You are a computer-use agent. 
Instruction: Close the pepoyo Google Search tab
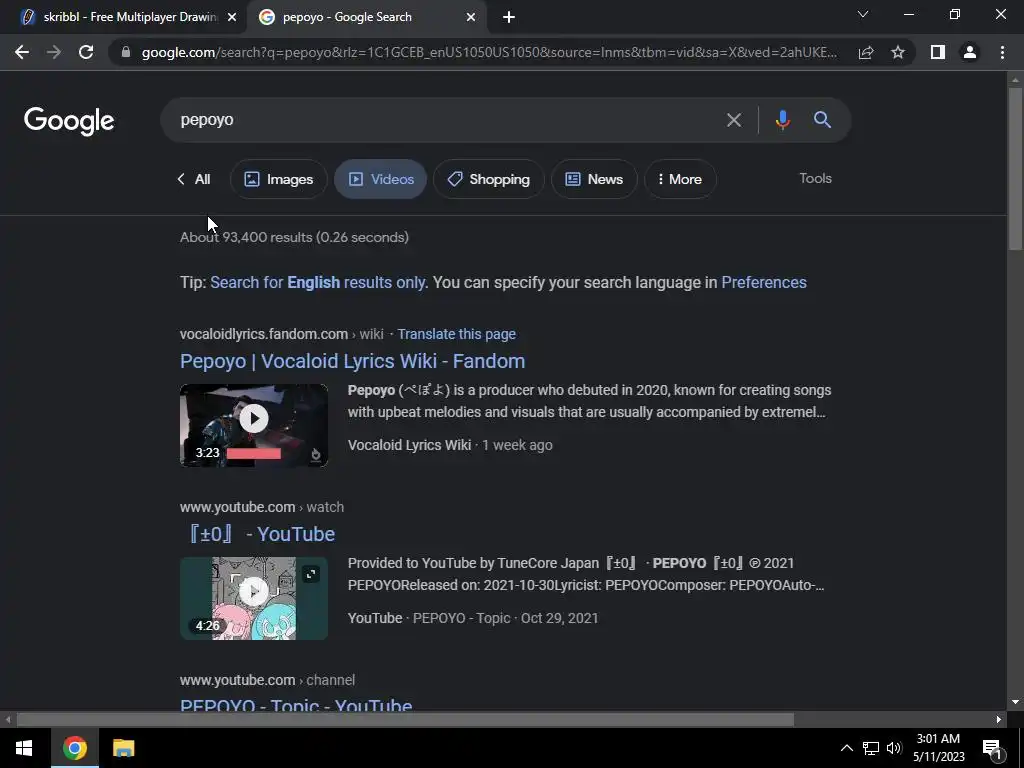pyautogui.click(x=471, y=17)
